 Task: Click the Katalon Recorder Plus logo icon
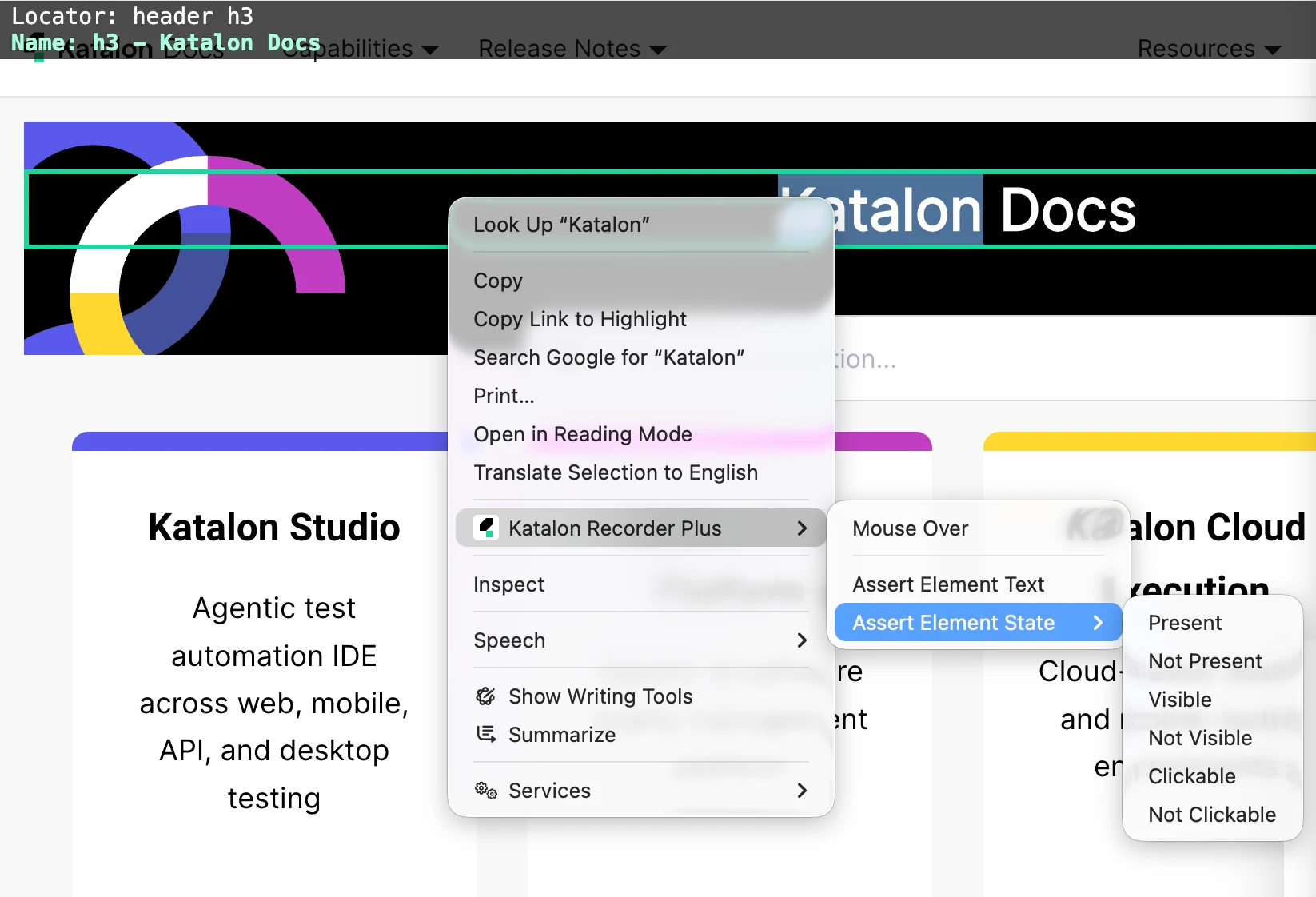pyautogui.click(x=486, y=528)
